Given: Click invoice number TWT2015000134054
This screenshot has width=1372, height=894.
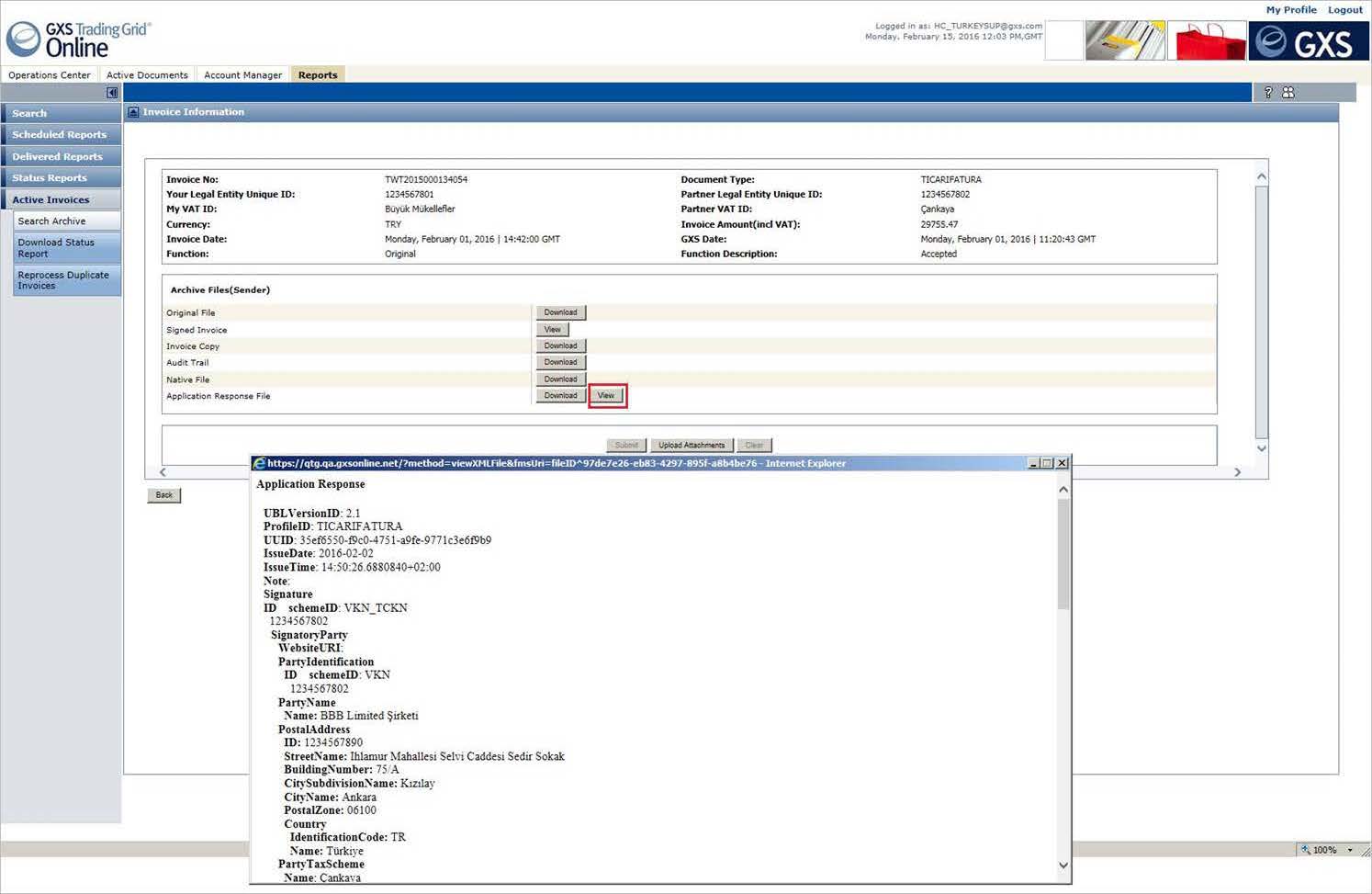Looking at the screenshot, I should pos(426,180).
